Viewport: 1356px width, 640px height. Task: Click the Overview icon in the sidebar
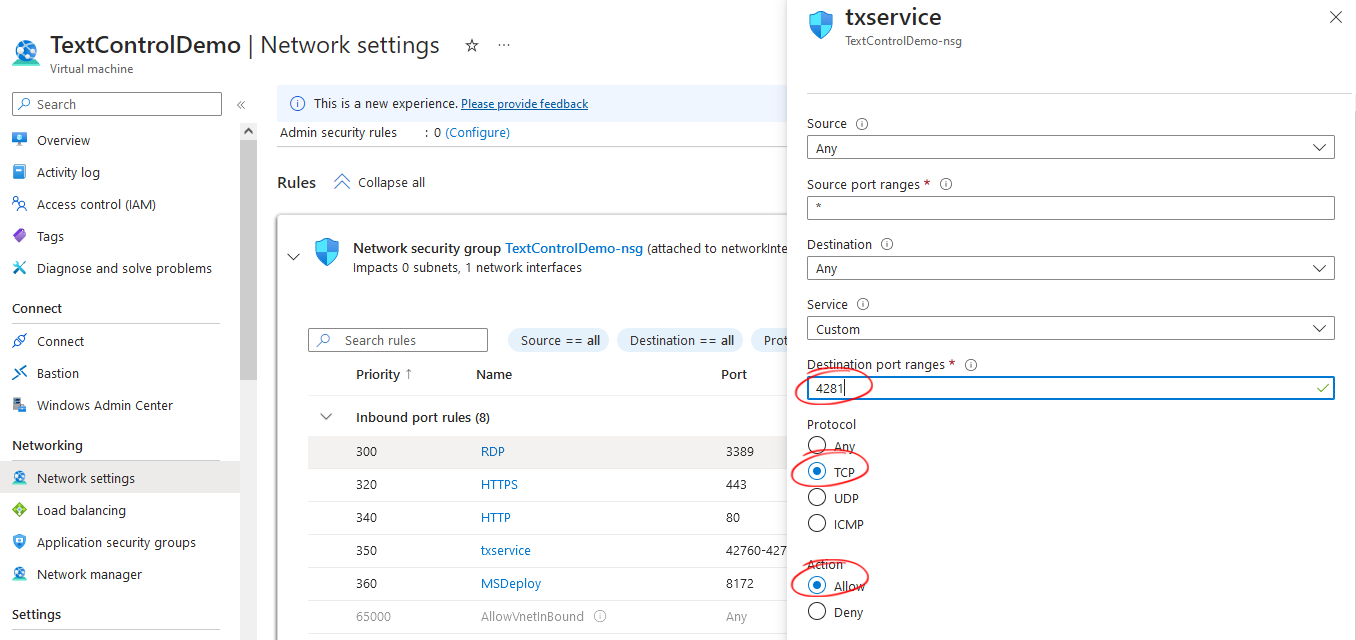pos(20,140)
